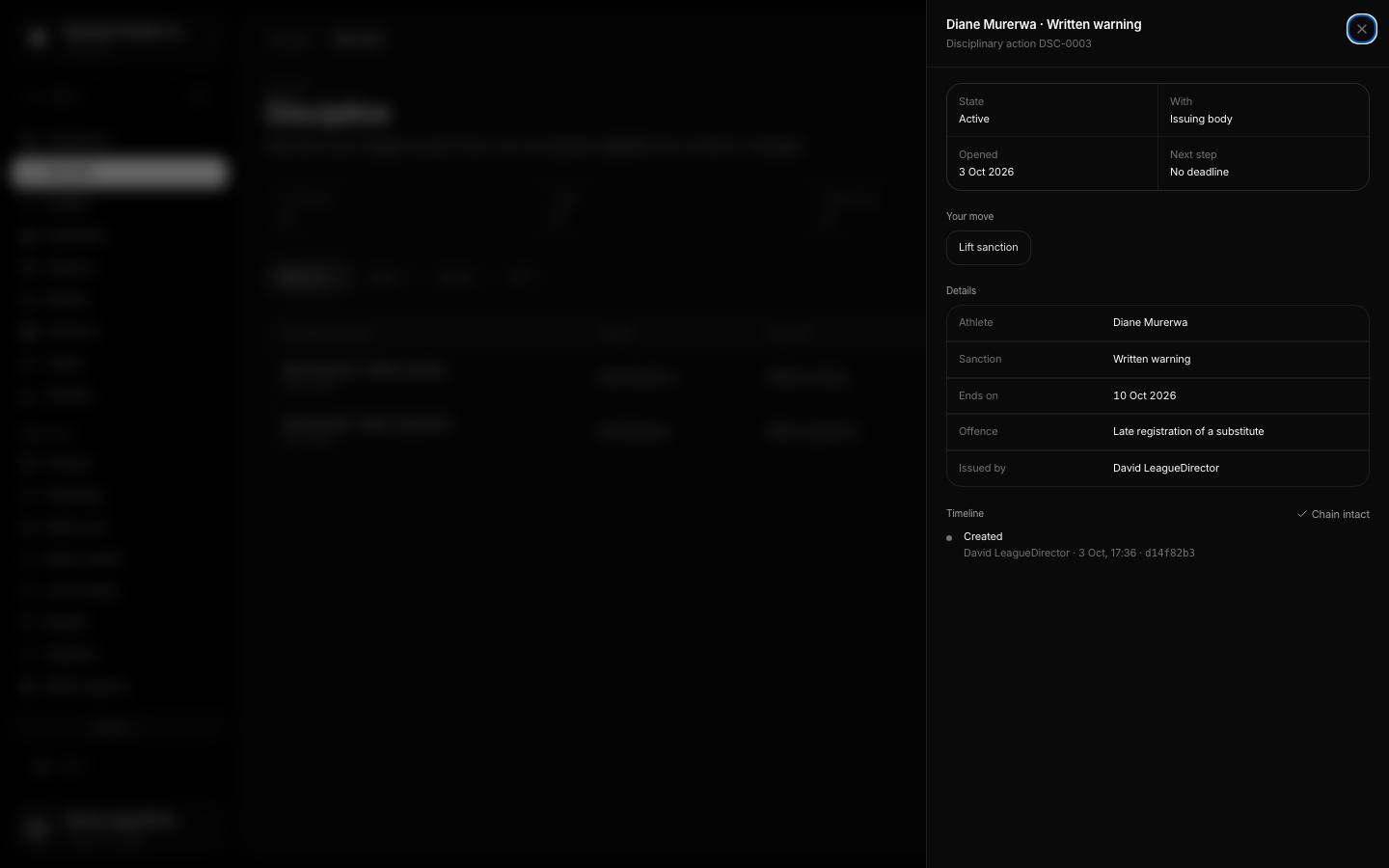This screenshot has width=1389, height=868.
Task: Select the 'Disciplinary action DSC-0003' subtitle
Action: tap(1019, 44)
